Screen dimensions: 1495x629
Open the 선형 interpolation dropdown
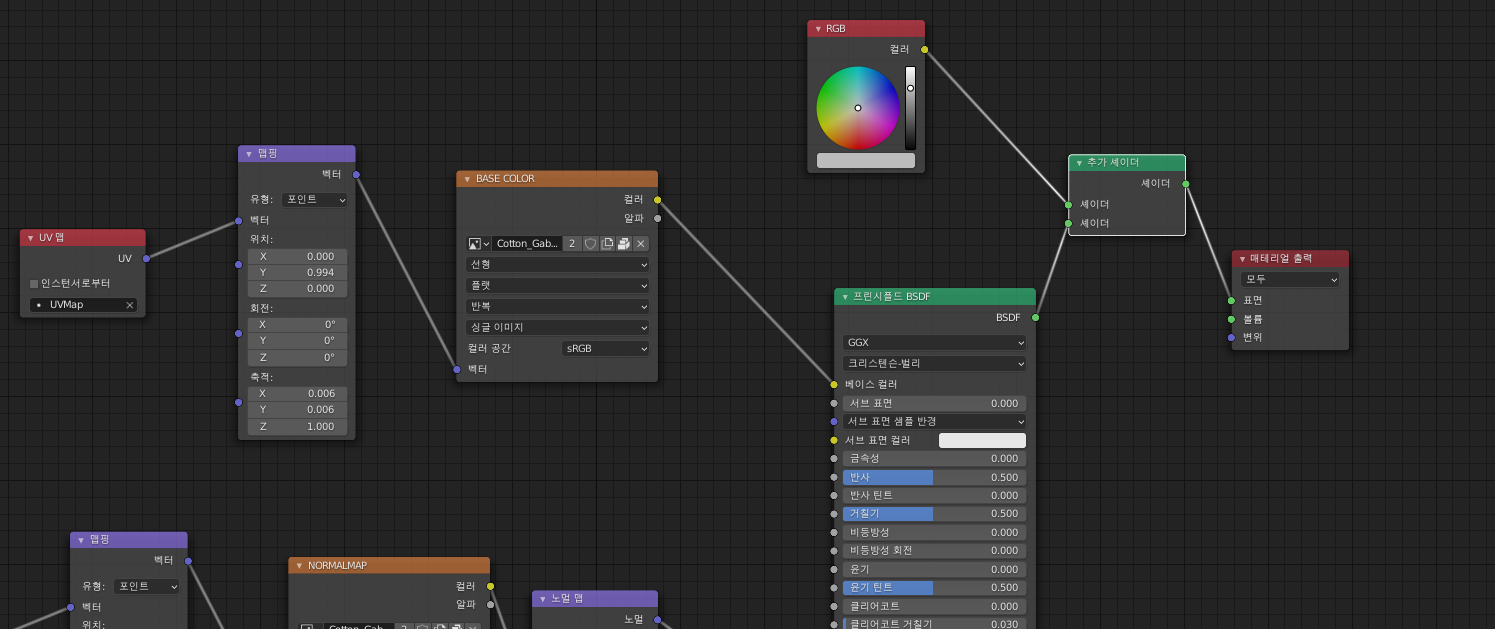(x=557, y=264)
